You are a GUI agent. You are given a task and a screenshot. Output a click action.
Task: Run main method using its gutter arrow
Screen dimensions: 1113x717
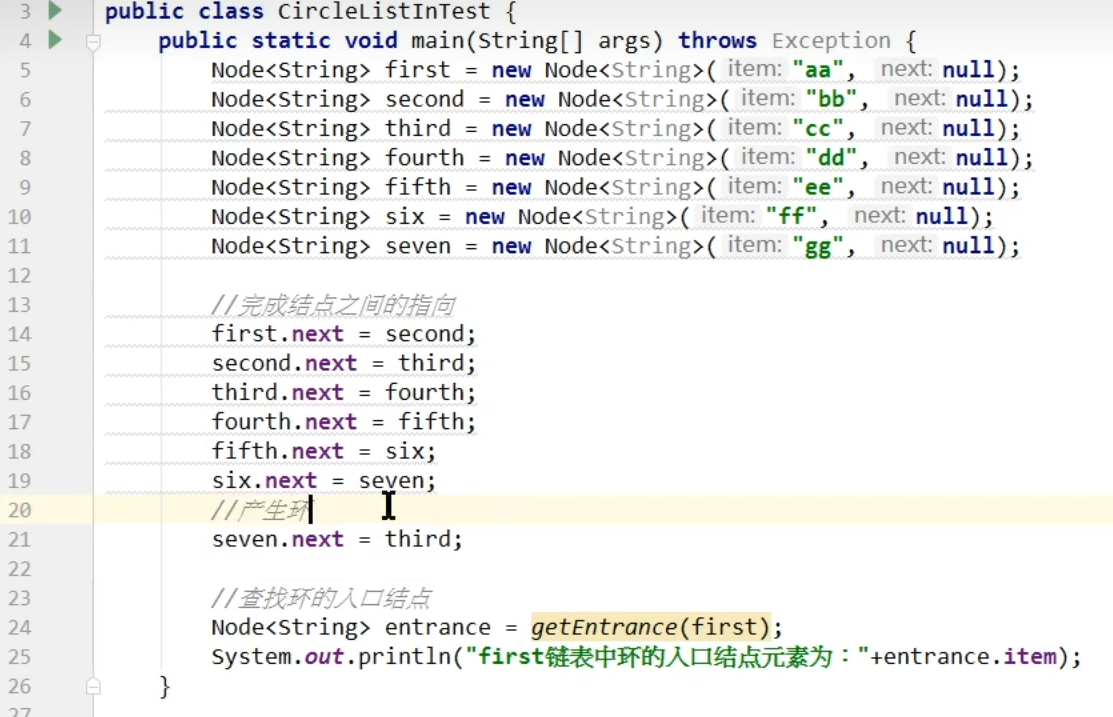click(55, 40)
